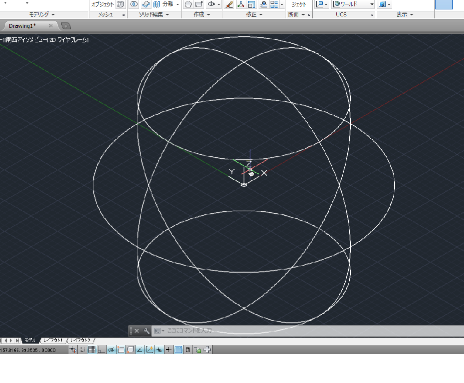This screenshot has width=464, height=383.
Task: Select the モデル layout tab
Action: 30,340
